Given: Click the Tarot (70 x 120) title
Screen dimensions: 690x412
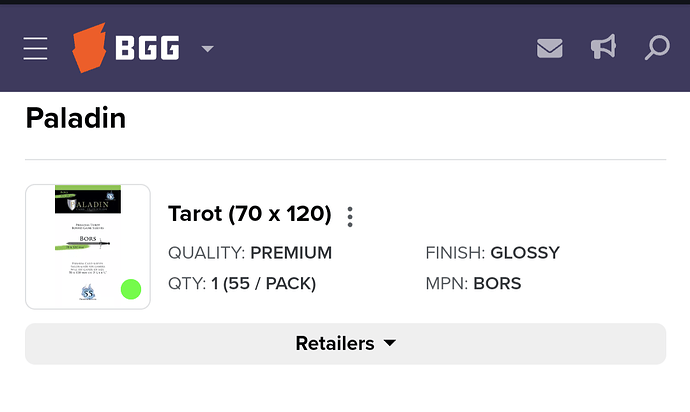Looking at the screenshot, I should (249, 214).
